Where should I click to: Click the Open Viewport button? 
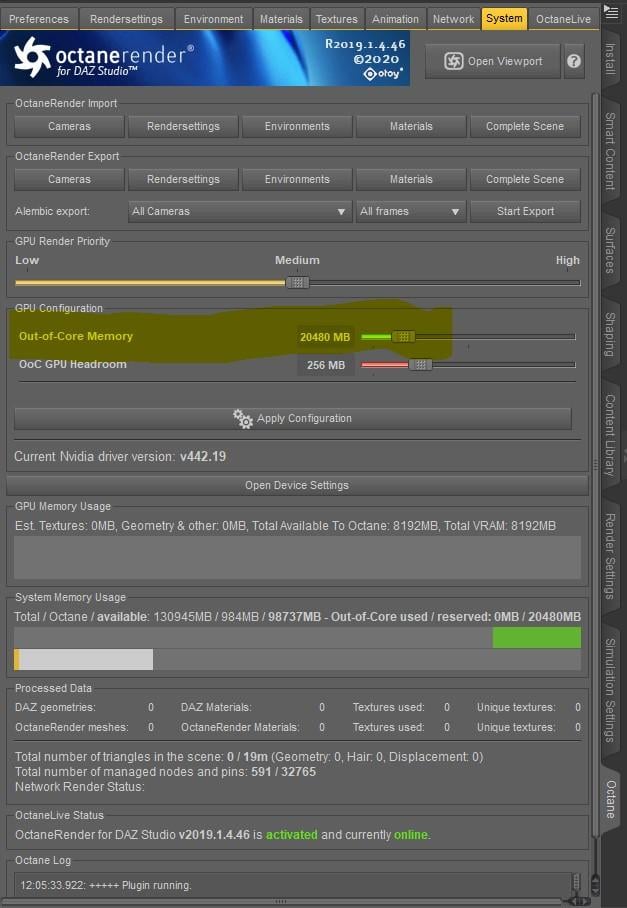click(493, 61)
